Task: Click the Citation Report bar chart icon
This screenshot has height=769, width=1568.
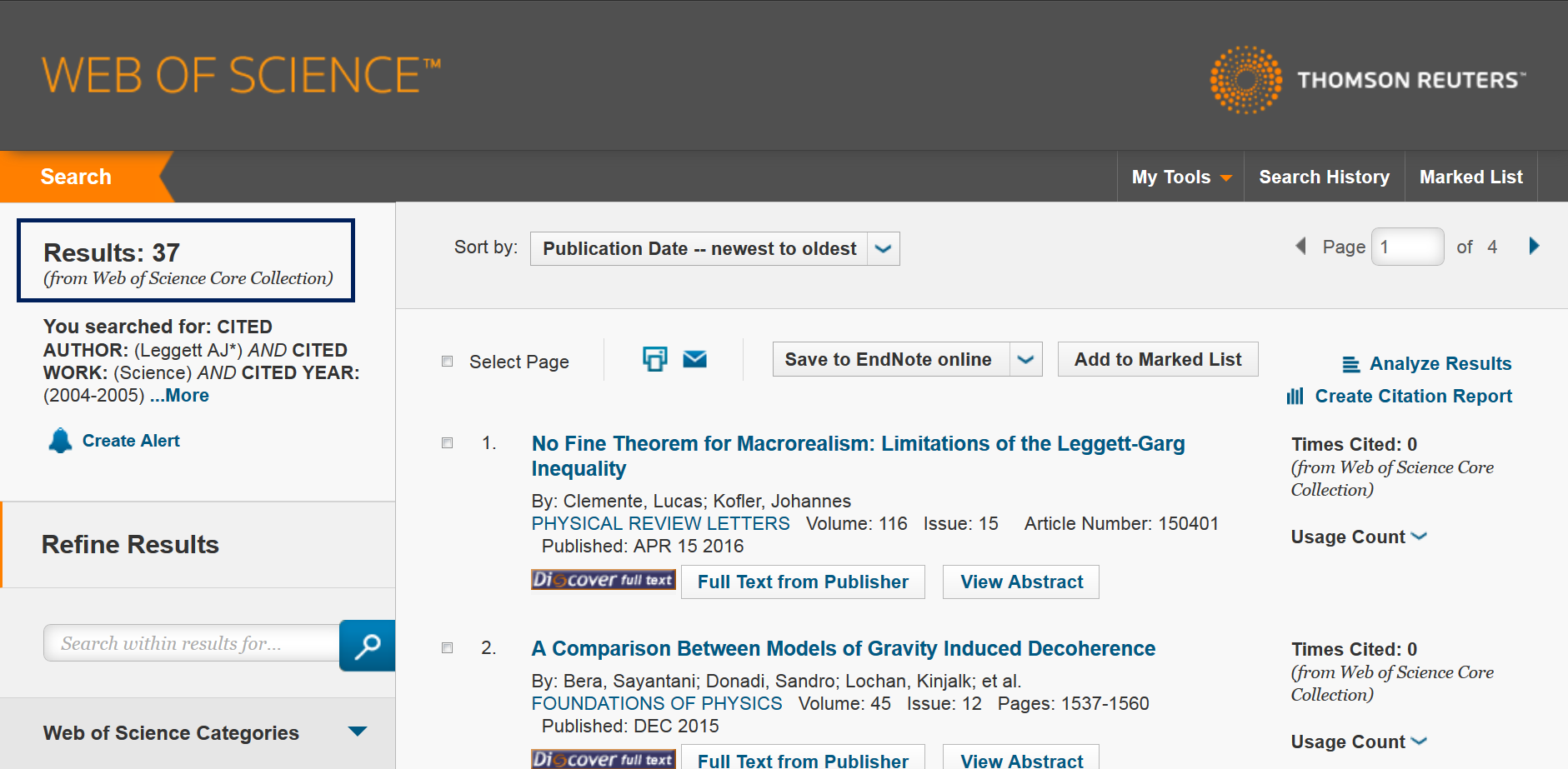Action: coord(1295,397)
